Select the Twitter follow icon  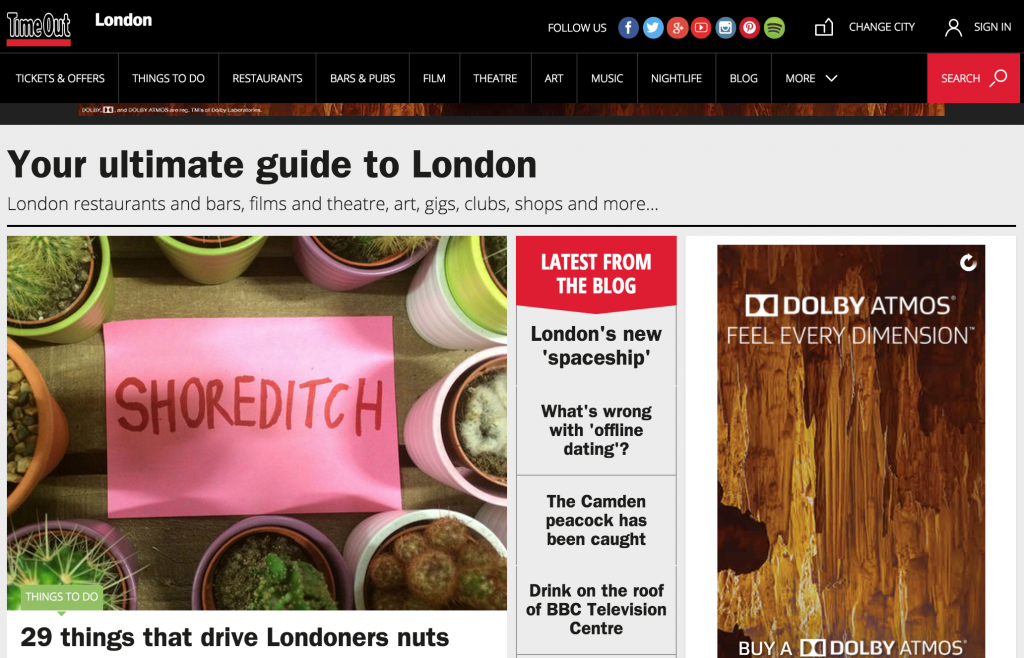[x=652, y=27]
